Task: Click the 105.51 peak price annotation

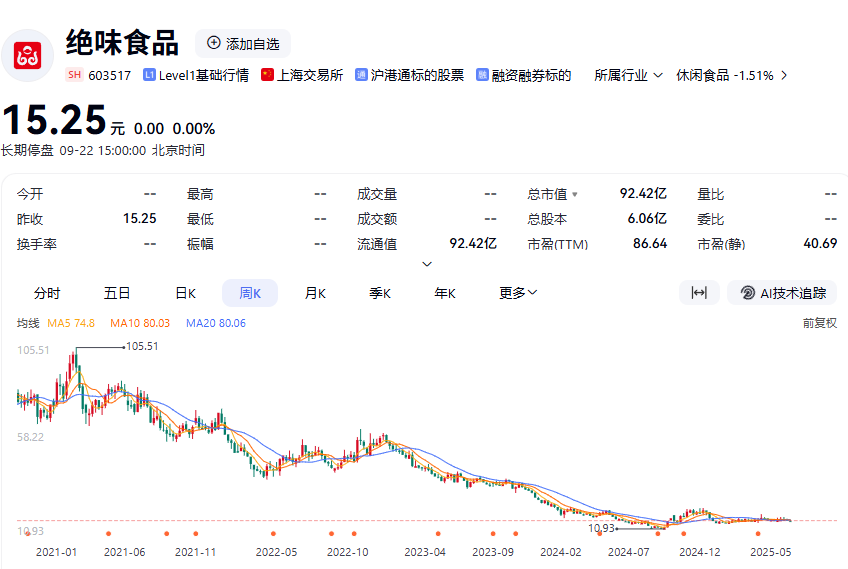Action: click(142, 346)
